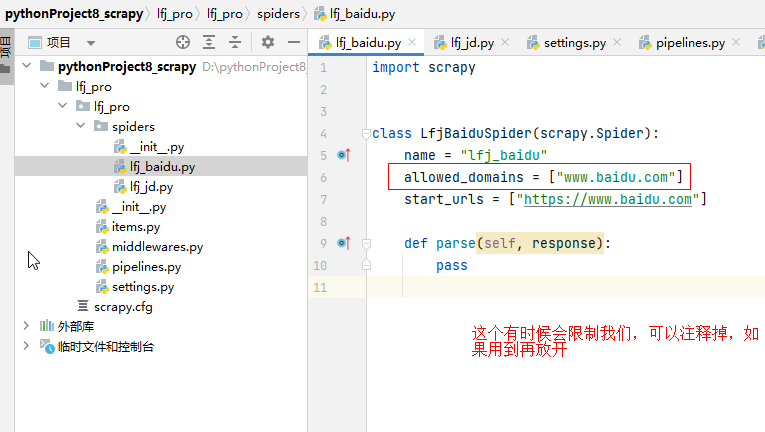The width and height of the screenshot is (765, 432).
Task: Click the word scrapy in the import line
Action: 452,67
